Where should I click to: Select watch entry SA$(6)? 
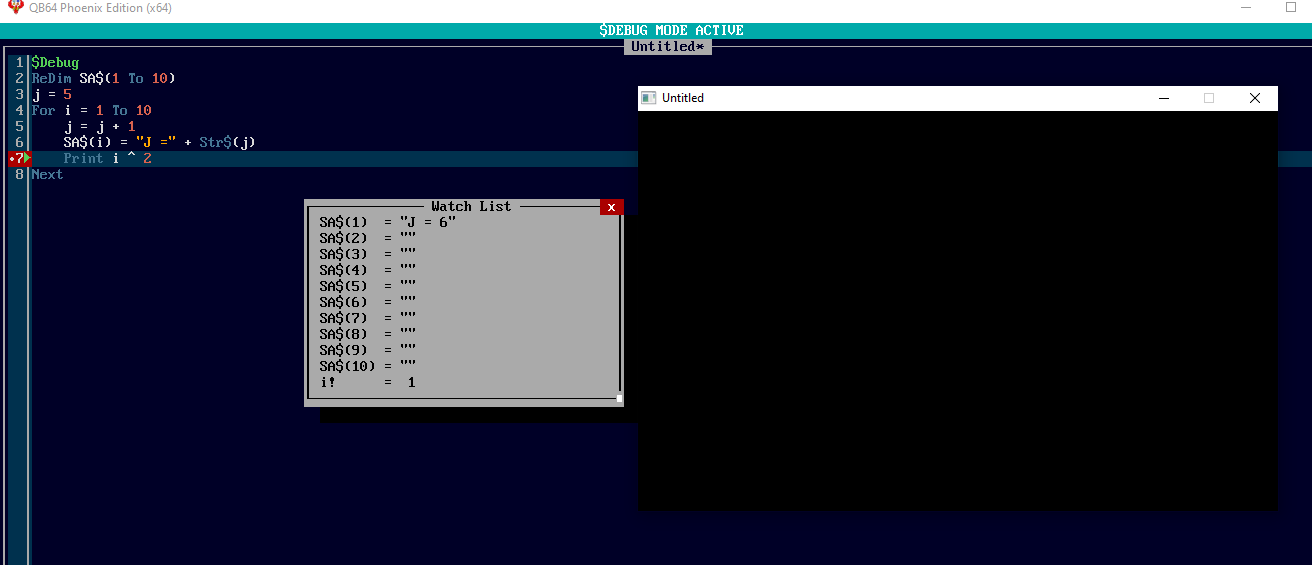coord(368,302)
